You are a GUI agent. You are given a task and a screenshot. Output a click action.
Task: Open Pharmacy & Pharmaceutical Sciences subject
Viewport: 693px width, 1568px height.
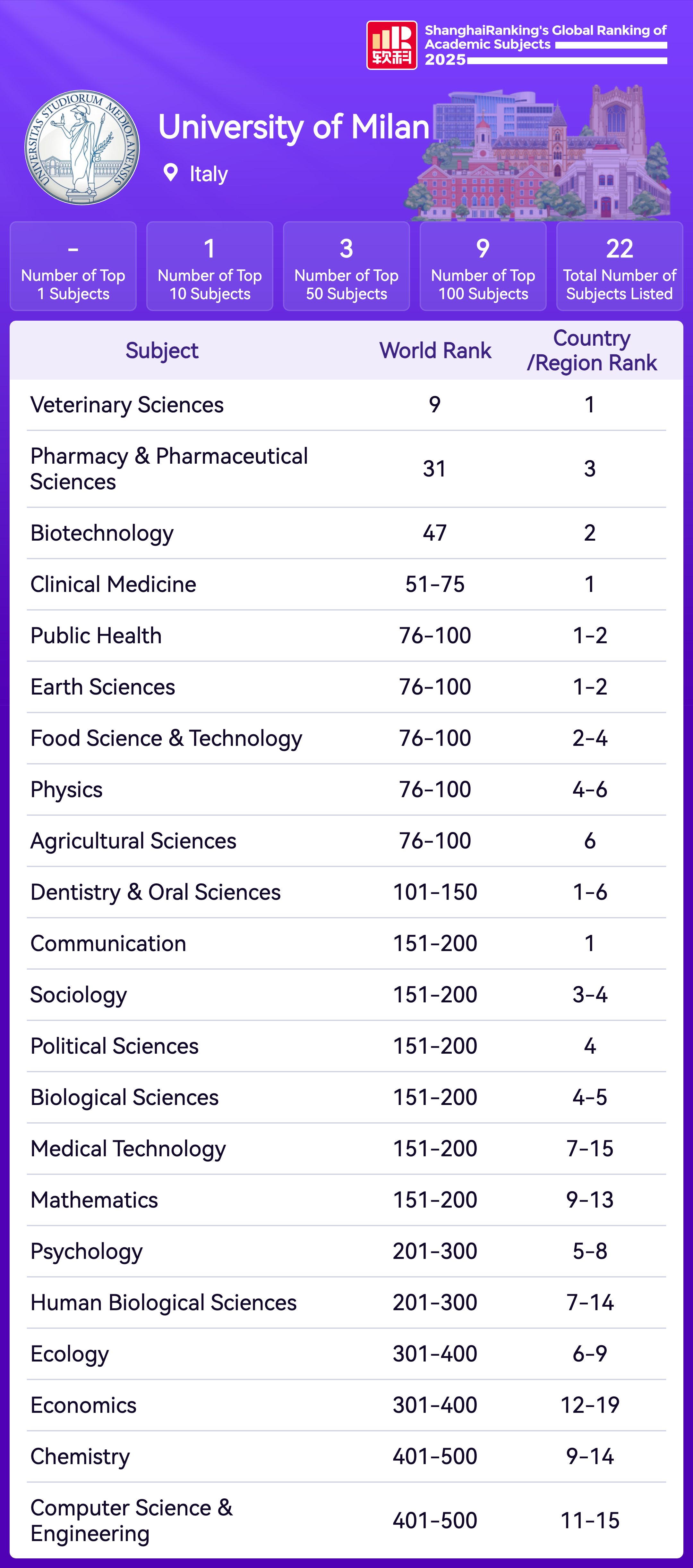169,469
